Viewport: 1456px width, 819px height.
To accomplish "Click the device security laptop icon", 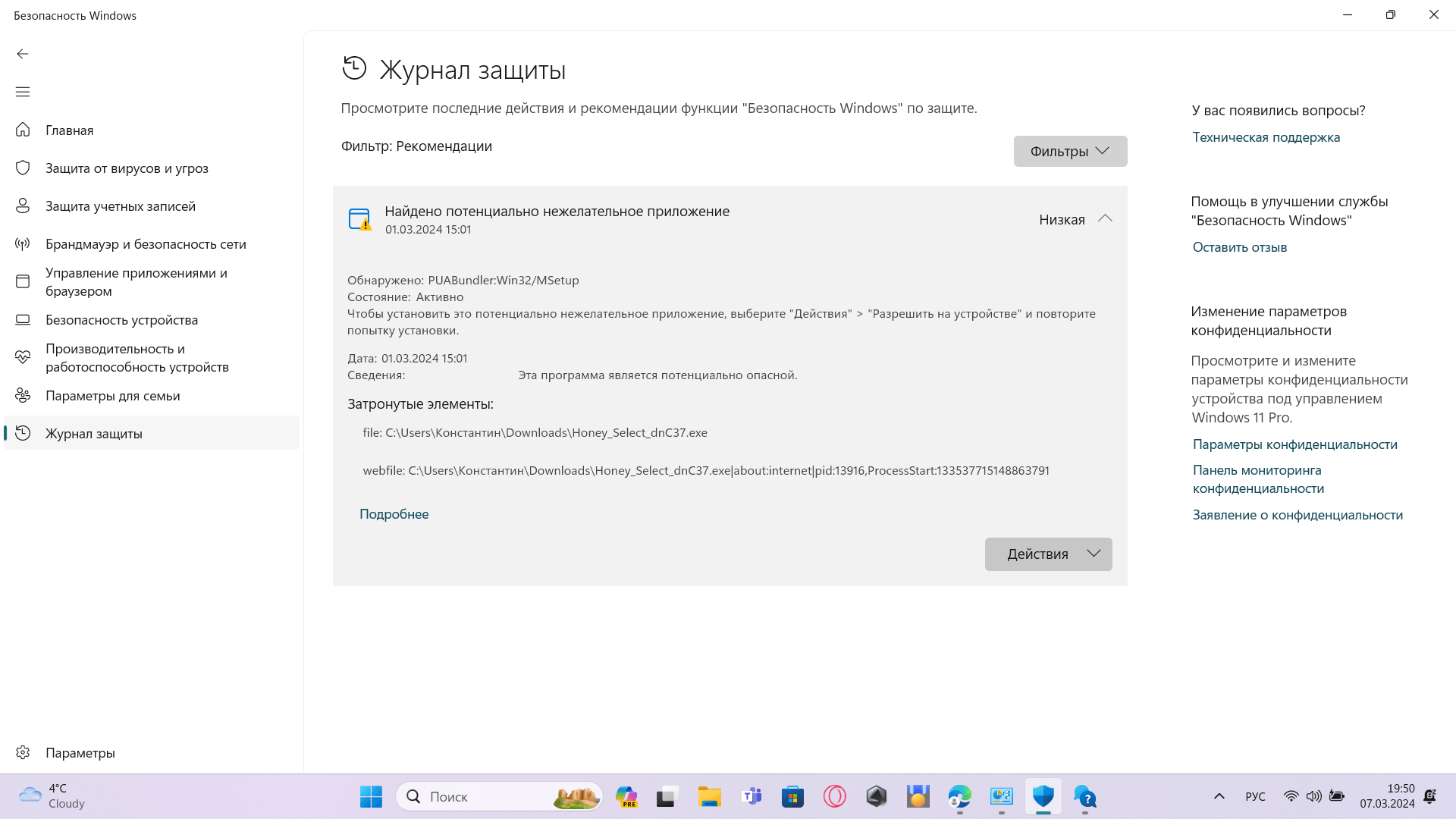I will tap(23, 319).
